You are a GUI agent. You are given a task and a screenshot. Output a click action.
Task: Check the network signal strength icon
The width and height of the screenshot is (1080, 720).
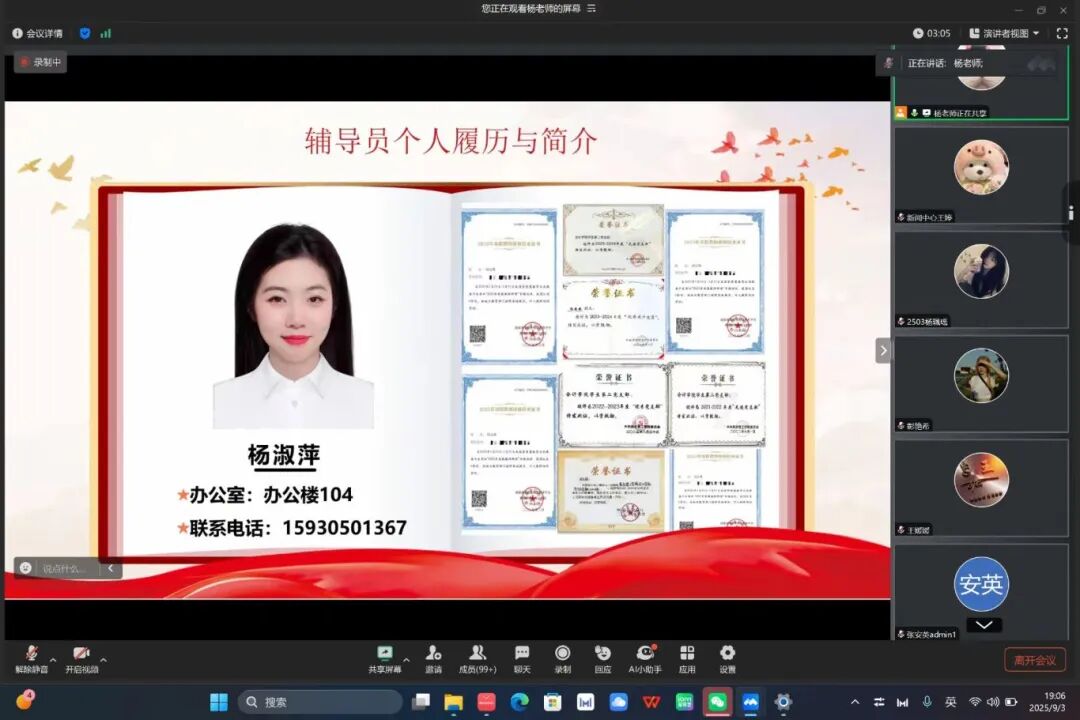tap(105, 33)
